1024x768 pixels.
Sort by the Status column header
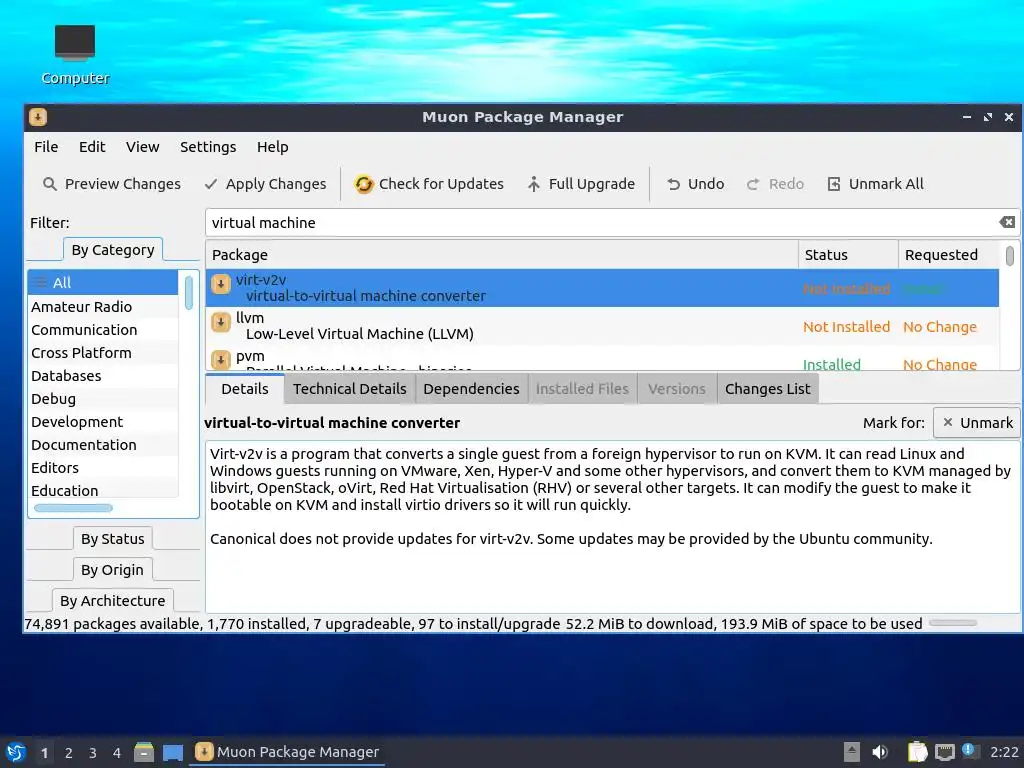[x=848, y=255]
